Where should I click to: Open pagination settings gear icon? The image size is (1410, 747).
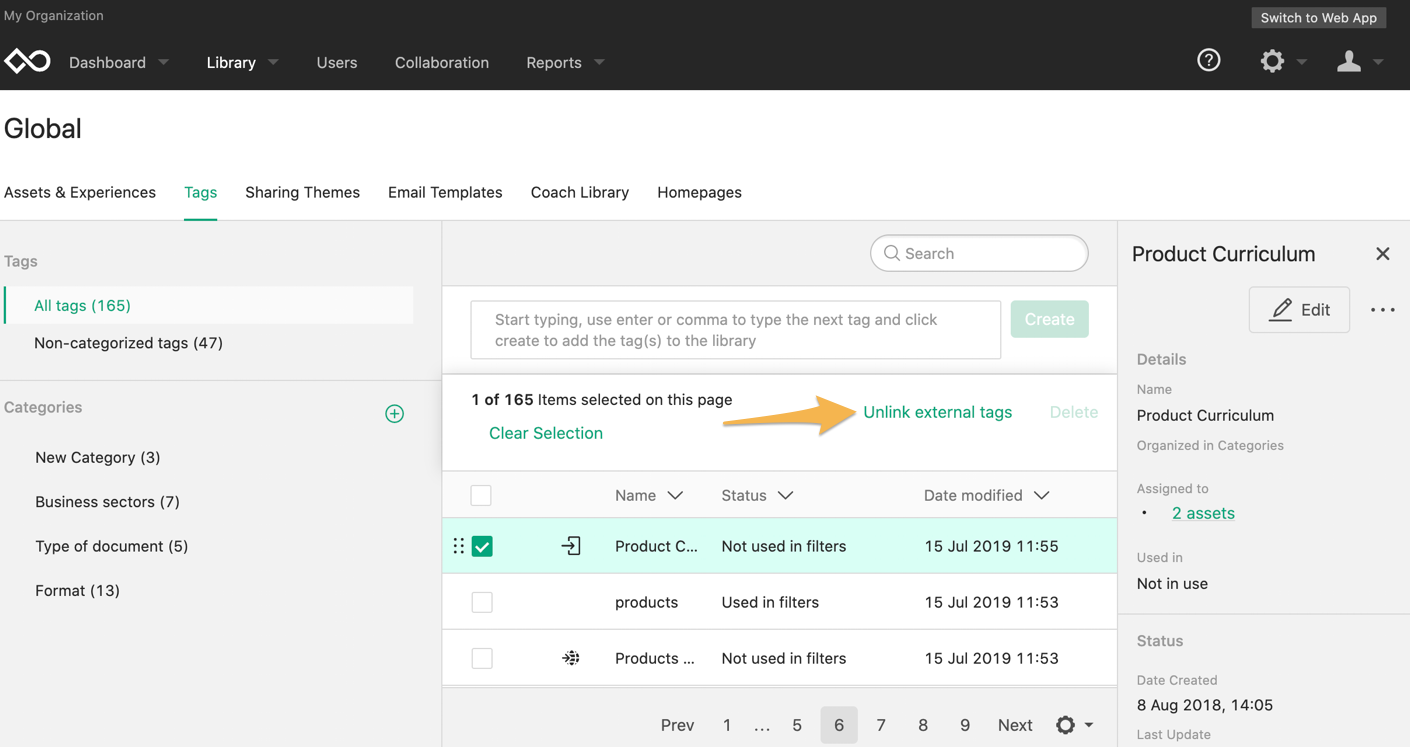(x=1066, y=725)
